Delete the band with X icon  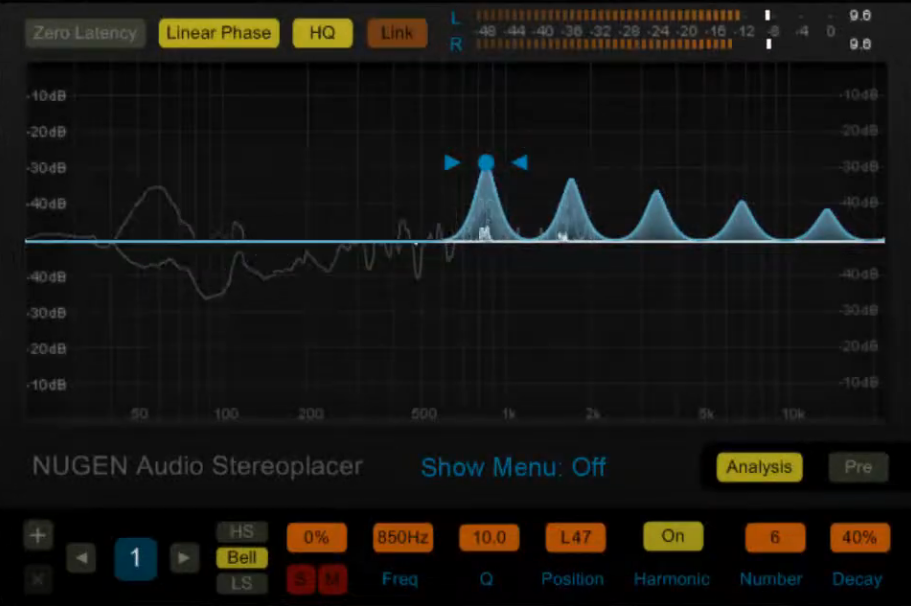38,579
